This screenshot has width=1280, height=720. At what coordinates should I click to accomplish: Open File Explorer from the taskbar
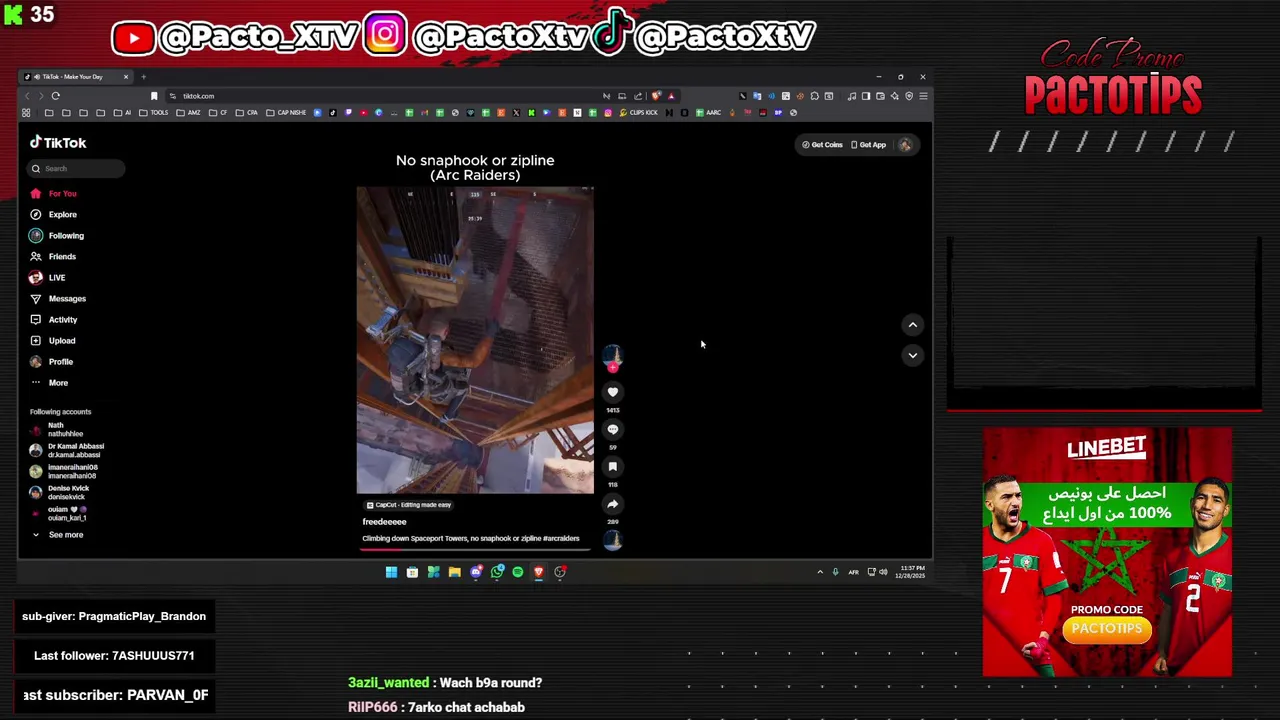pos(454,572)
